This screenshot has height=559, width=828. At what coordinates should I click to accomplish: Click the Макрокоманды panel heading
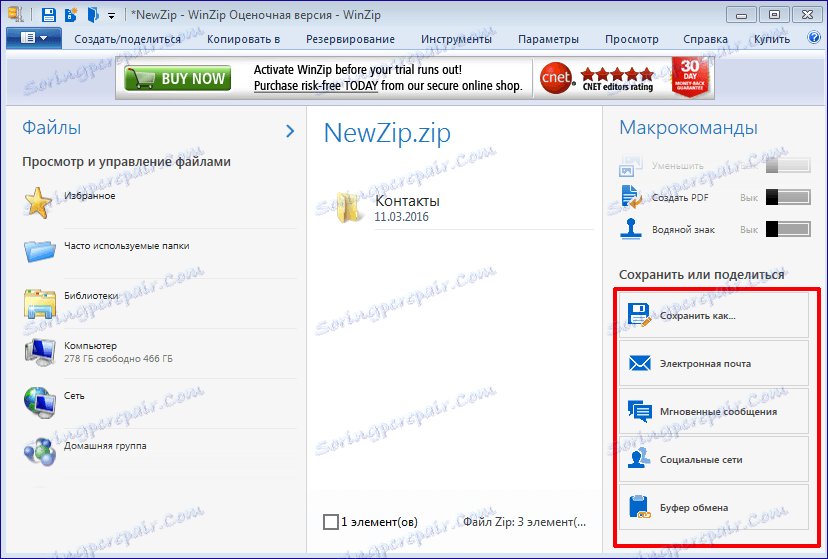coord(689,128)
